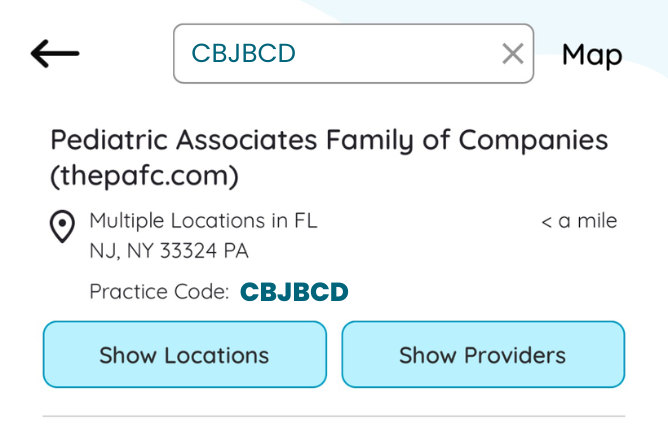
Task: Tap the NJ, NY 33324 PA line
Action: (169, 250)
